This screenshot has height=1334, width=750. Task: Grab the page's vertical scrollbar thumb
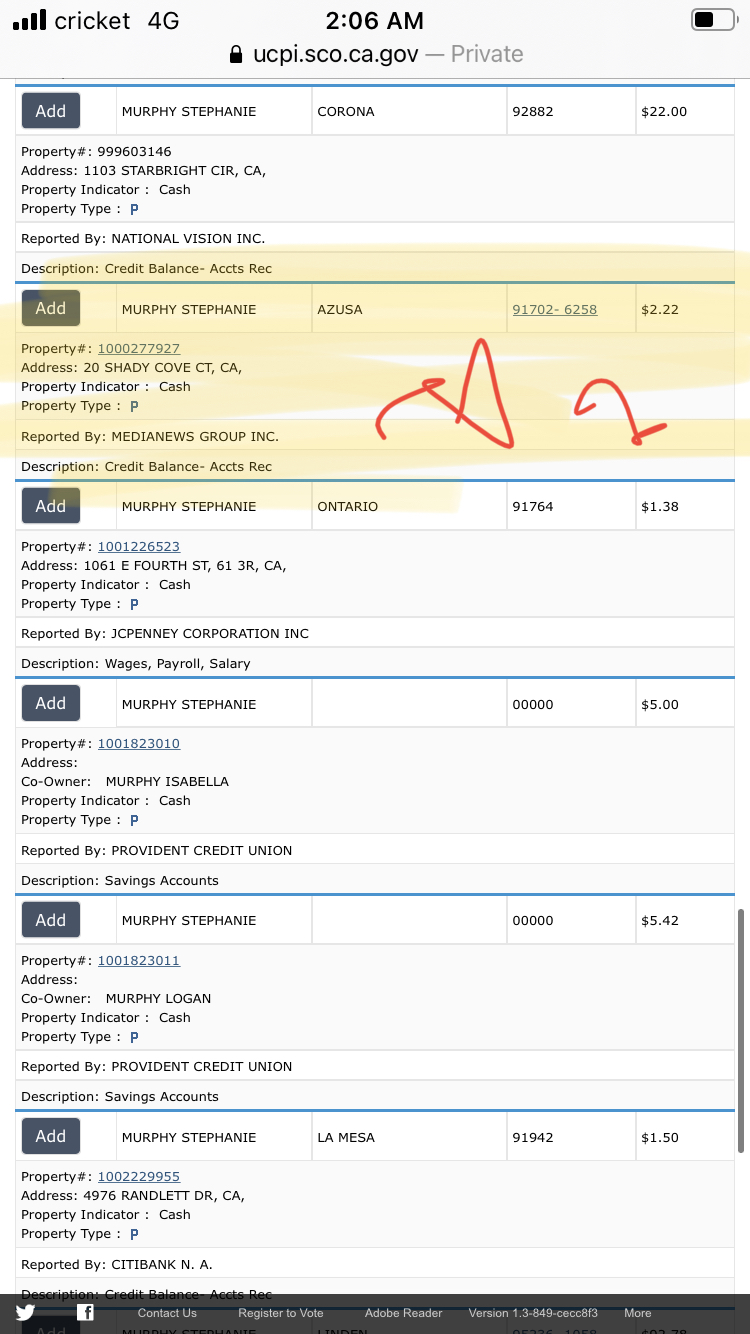[x=740, y=1030]
